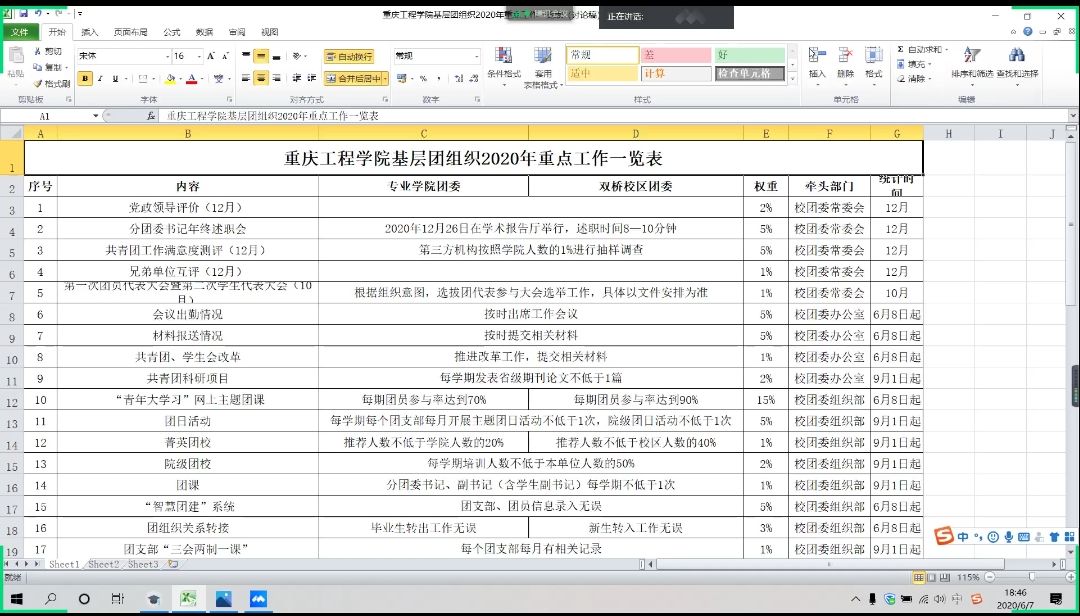The width and height of the screenshot is (1080, 616).
Task: Click the Sort and Filter icon
Action: coord(970,62)
